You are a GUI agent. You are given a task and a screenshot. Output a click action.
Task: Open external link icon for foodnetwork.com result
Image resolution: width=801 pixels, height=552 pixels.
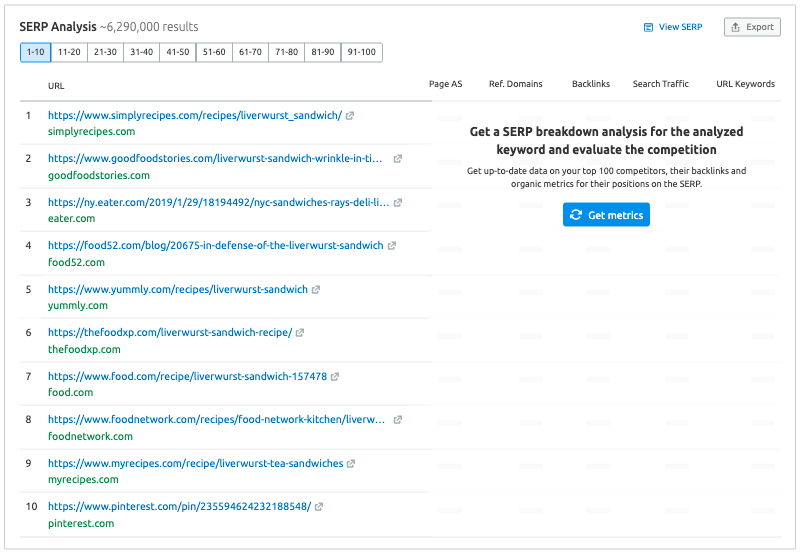[398, 420]
